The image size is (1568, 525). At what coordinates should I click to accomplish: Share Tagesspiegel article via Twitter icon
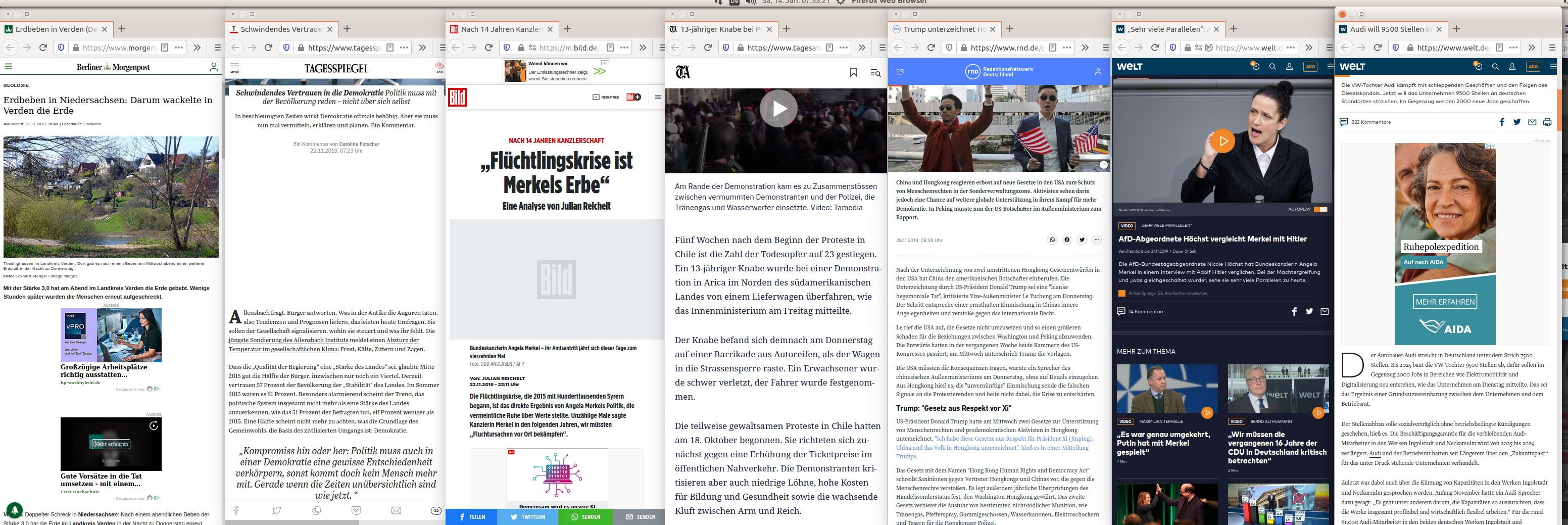coord(276,510)
